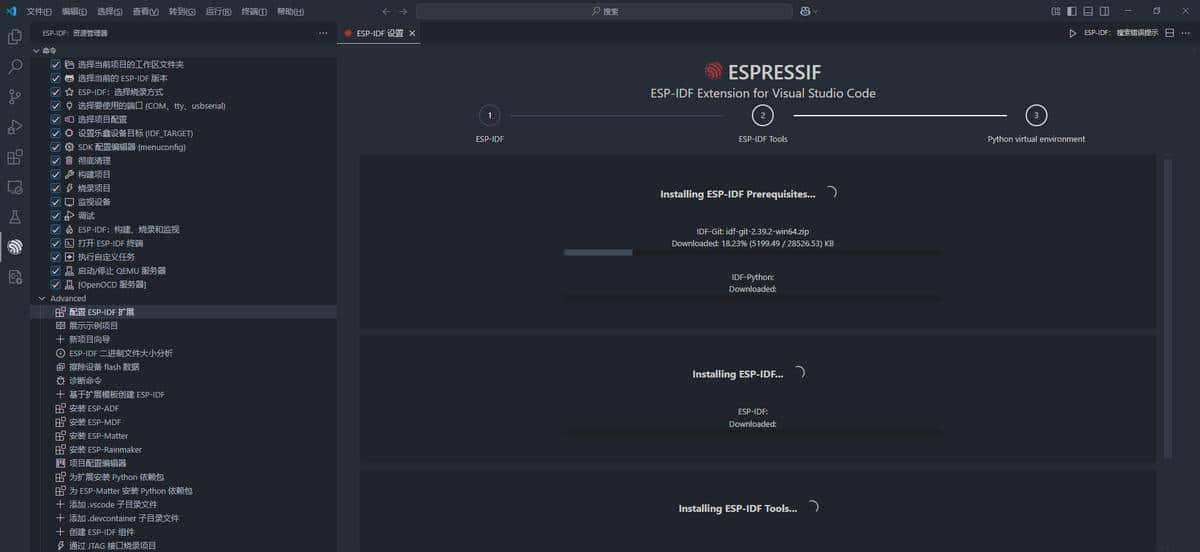Open the Testing flask view
Image resolution: width=1200 pixels, height=552 pixels.
pos(15,216)
